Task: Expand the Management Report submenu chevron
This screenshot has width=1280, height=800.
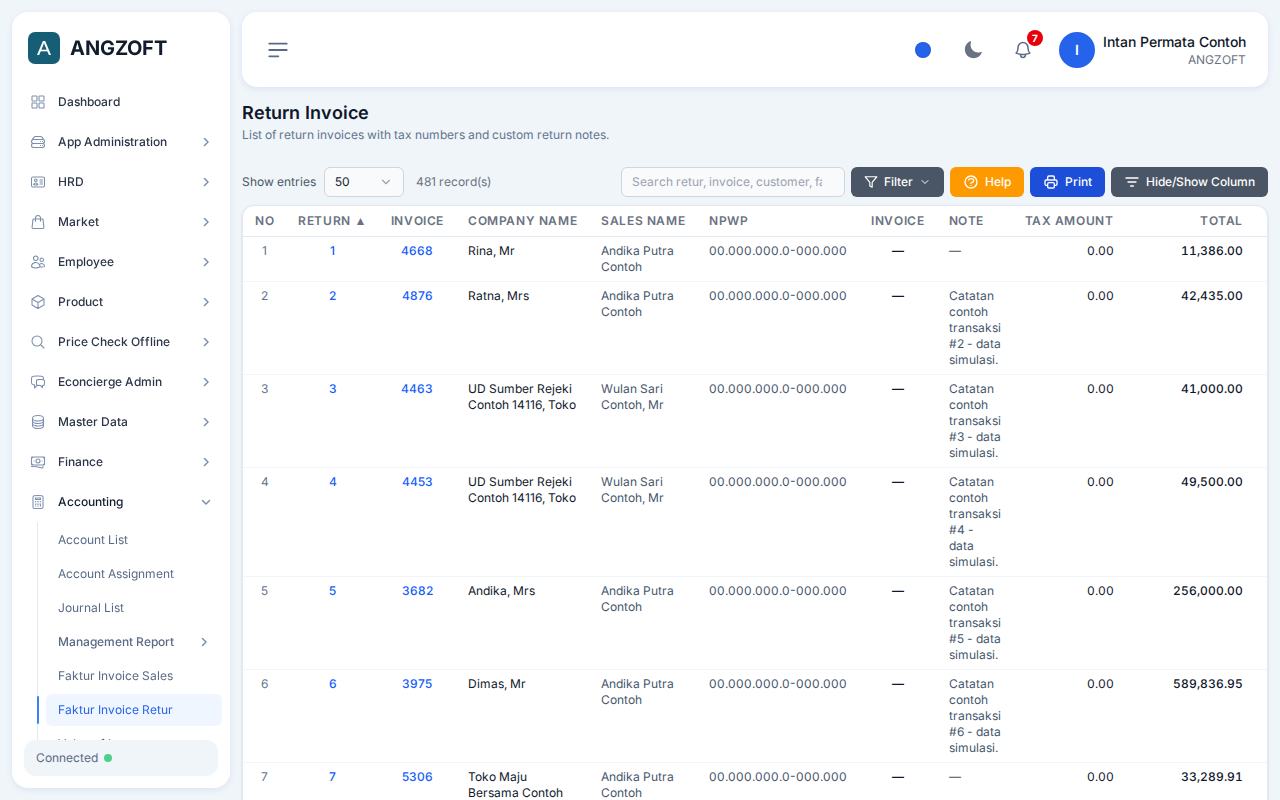Action: coord(204,642)
